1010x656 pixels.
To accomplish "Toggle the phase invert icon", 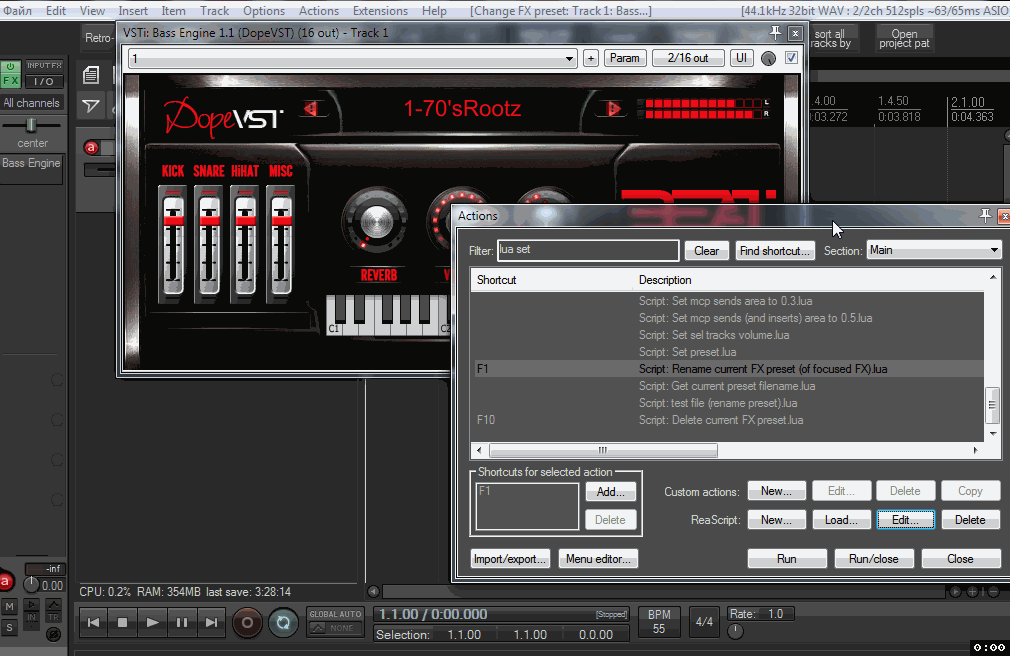I will [x=53, y=635].
